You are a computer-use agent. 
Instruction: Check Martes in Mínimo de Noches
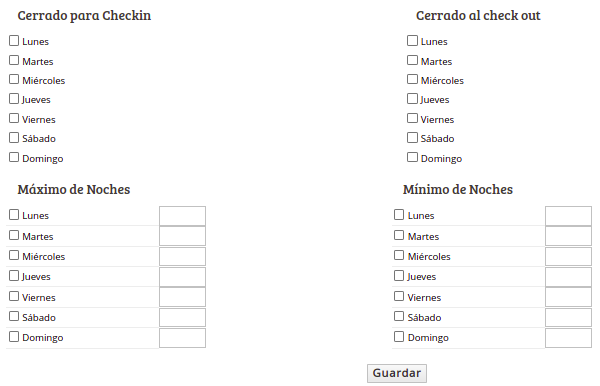coord(399,235)
